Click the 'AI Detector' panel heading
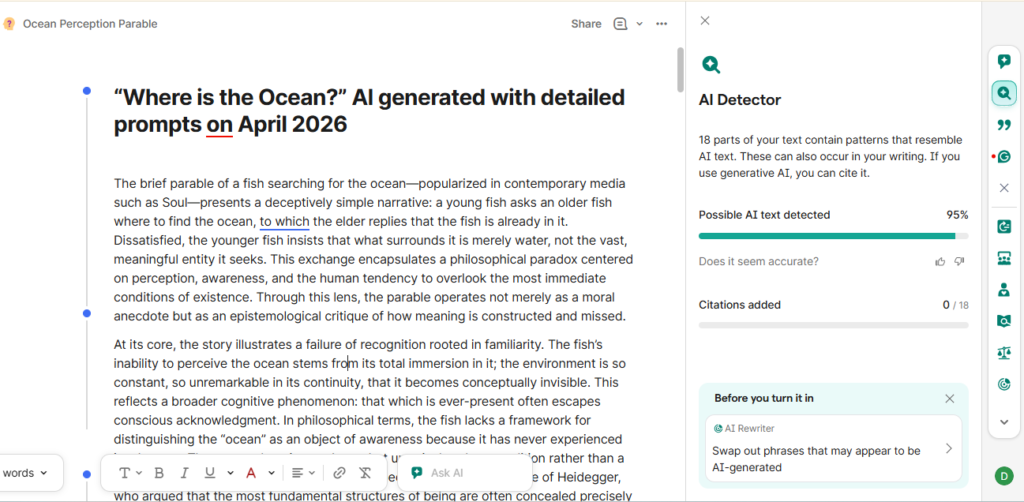Screen dimensions: 1024x502 pos(740,100)
